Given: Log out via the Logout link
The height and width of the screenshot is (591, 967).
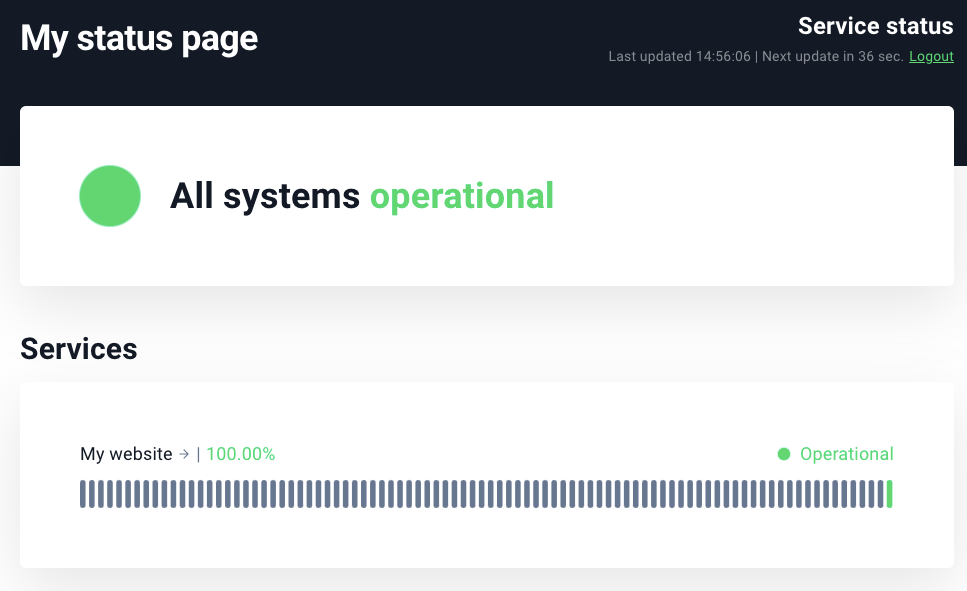Looking at the screenshot, I should click(931, 57).
